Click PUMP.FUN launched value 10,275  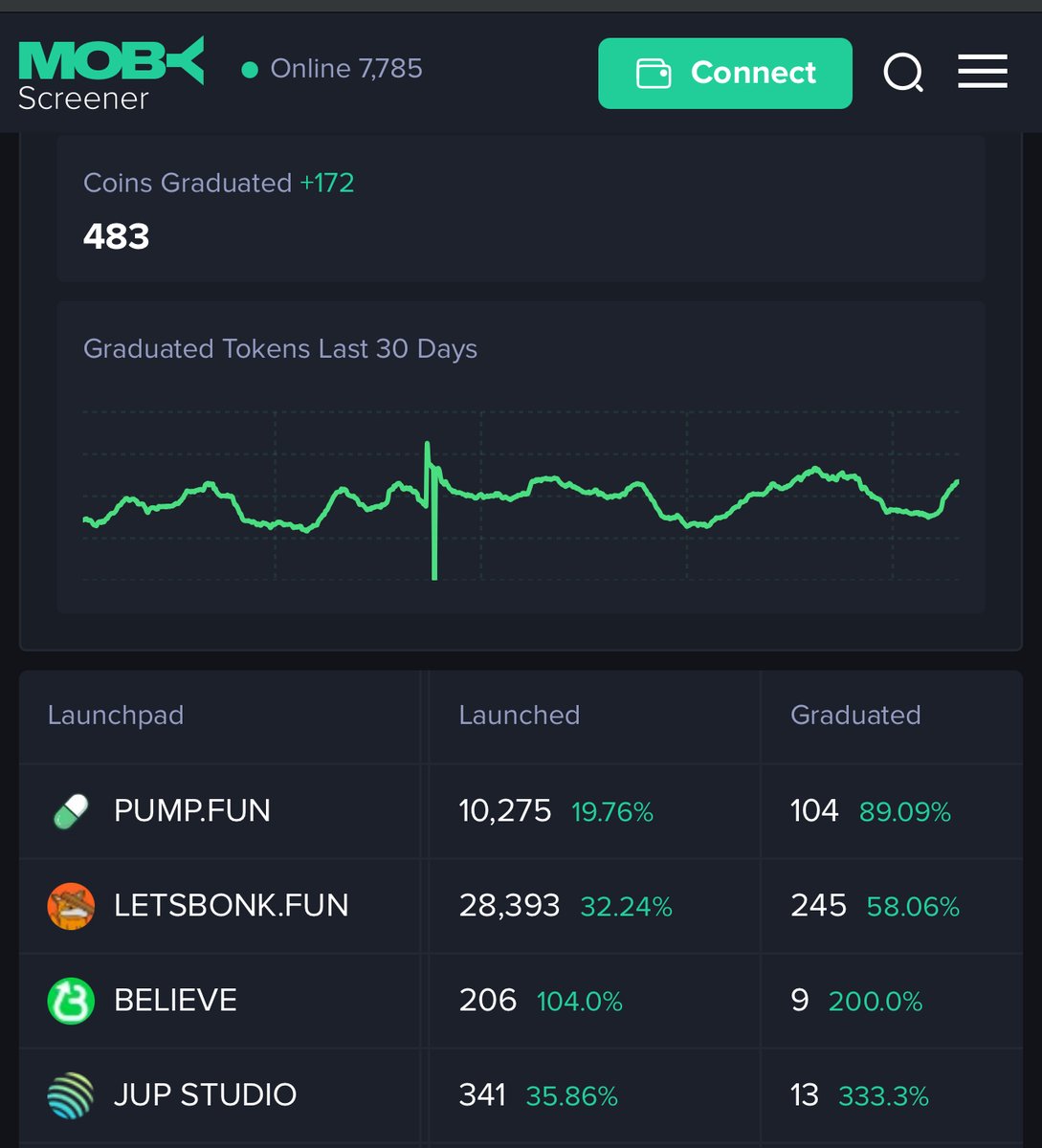tap(505, 811)
